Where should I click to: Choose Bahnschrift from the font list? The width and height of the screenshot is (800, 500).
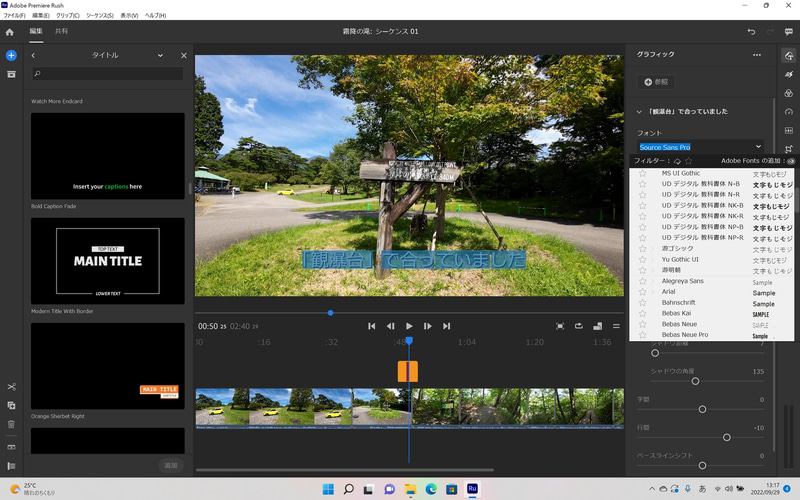[x=678, y=303]
